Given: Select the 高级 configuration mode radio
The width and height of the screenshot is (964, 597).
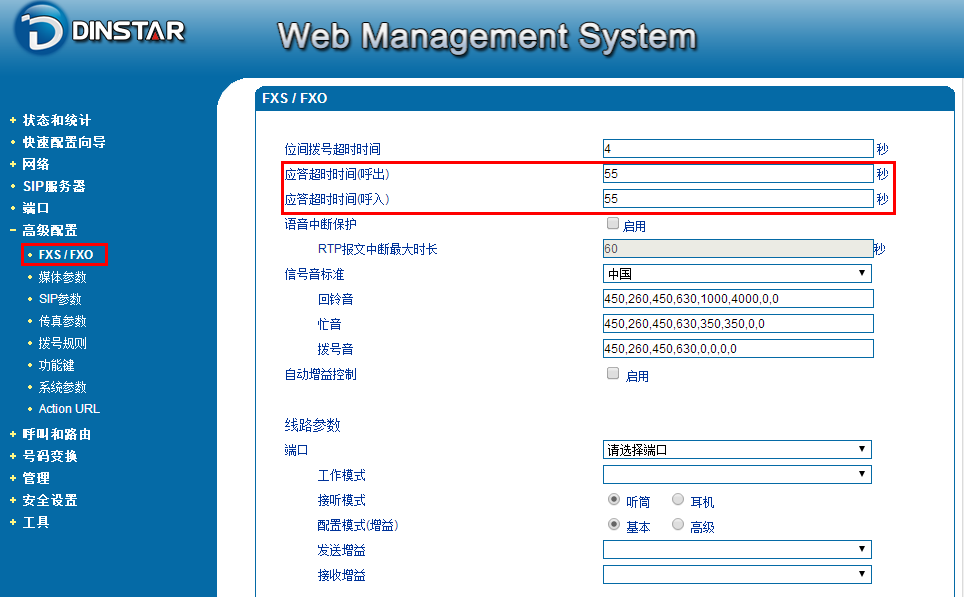Looking at the screenshot, I should [678, 525].
